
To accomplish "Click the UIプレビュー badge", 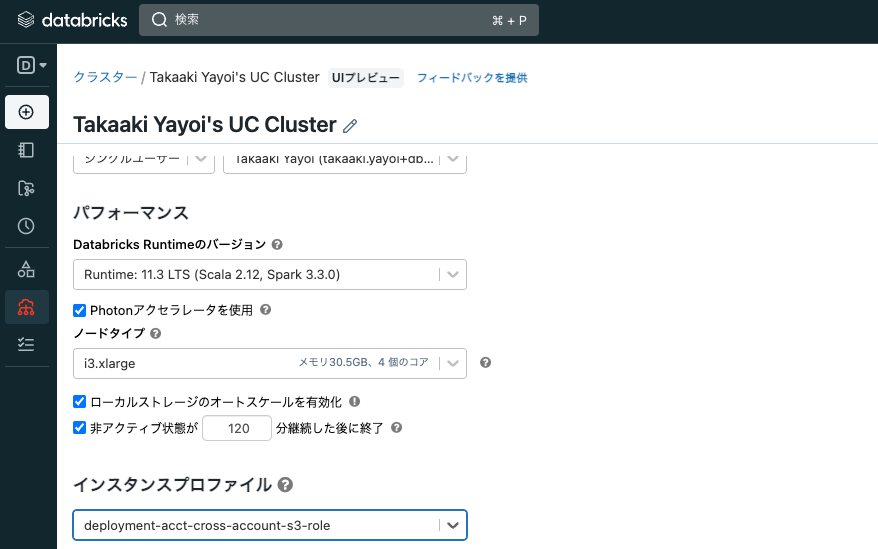I will point(366,78).
